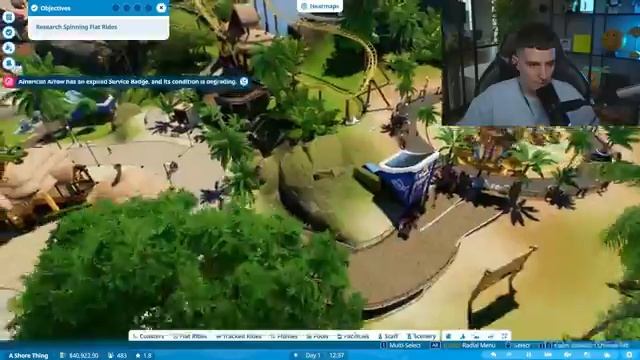Screen dimensions: 640x360
Task: Click the fourth tool icon right of Scenery
Action: (x=490, y=336)
